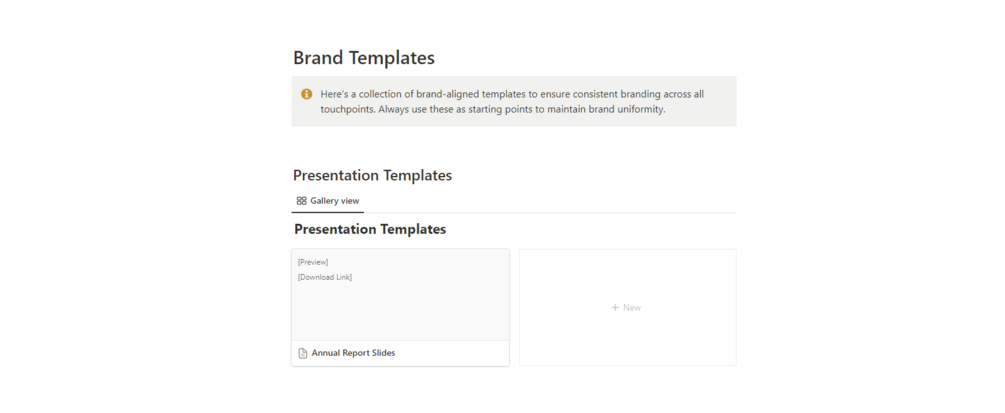Screen dimensions: 1005x413
Task: Click the blank preview area of Annual Report card
Action: 400,312
